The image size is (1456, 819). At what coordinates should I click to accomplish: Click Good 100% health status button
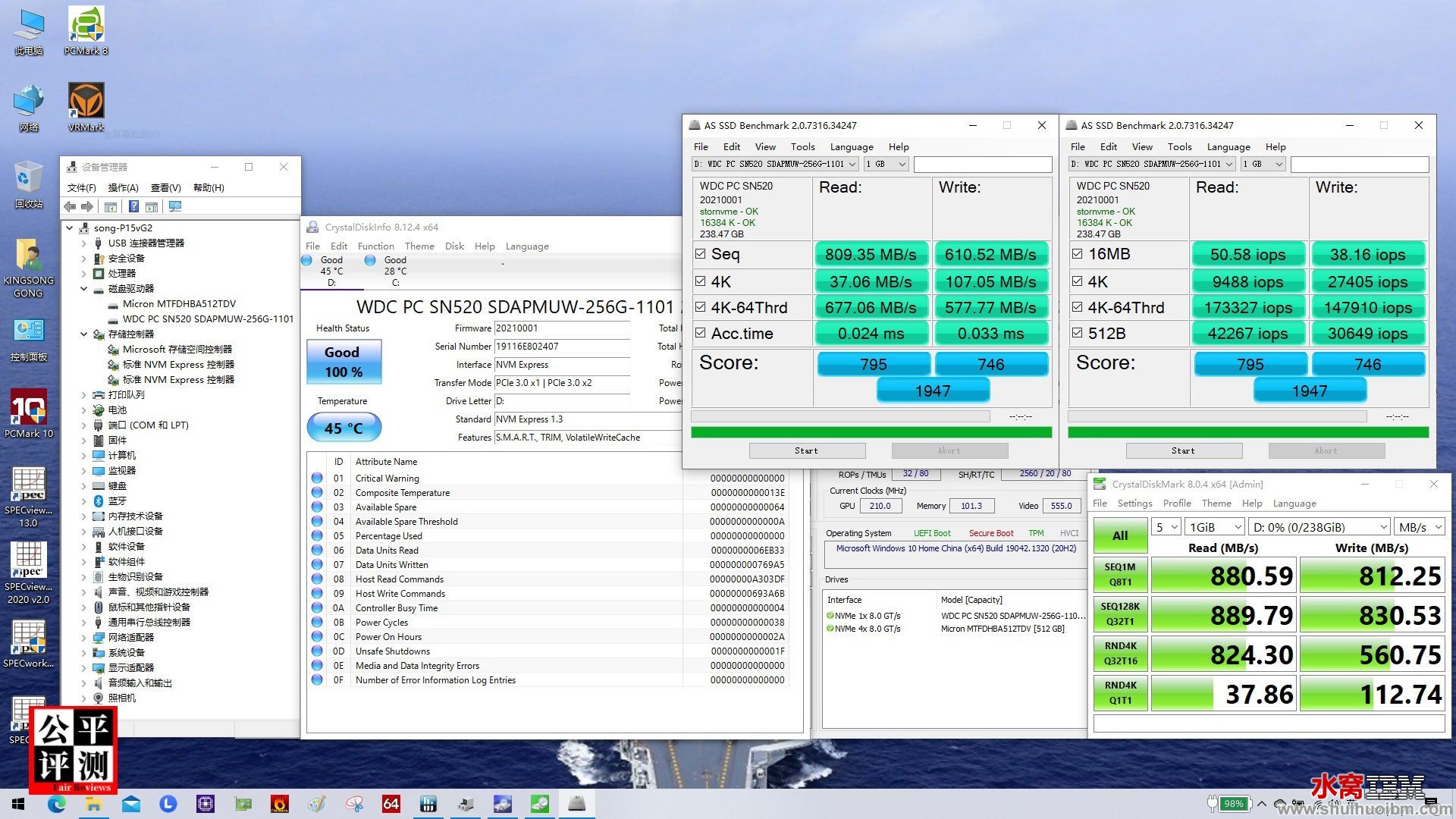[344, 362]
